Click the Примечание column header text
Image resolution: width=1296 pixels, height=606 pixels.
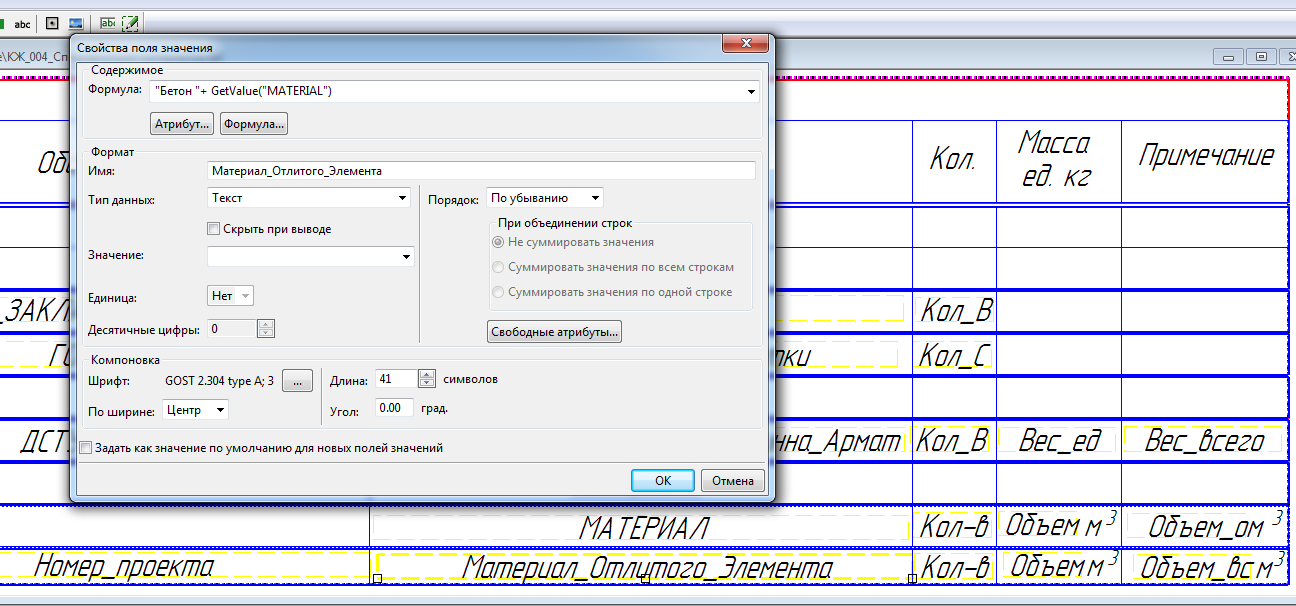tap(1206, 156)
